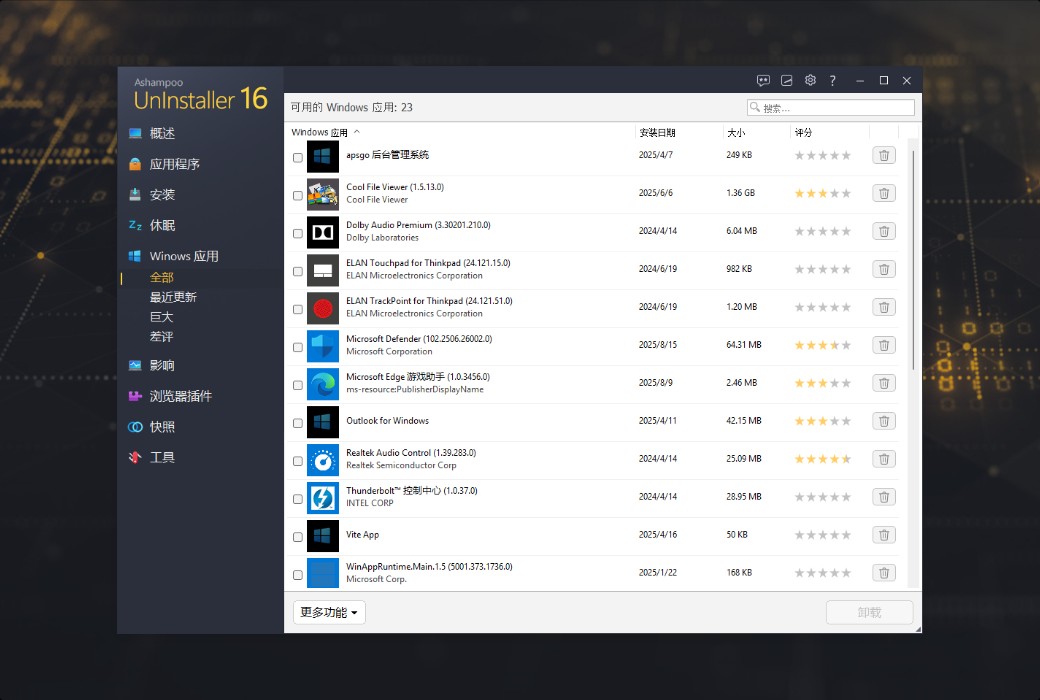Image resolution: width=1040 pixels, height=700 pixels.
Task: Delete Dolby Audio Premium via trash icon
Action: coord(883,231)
